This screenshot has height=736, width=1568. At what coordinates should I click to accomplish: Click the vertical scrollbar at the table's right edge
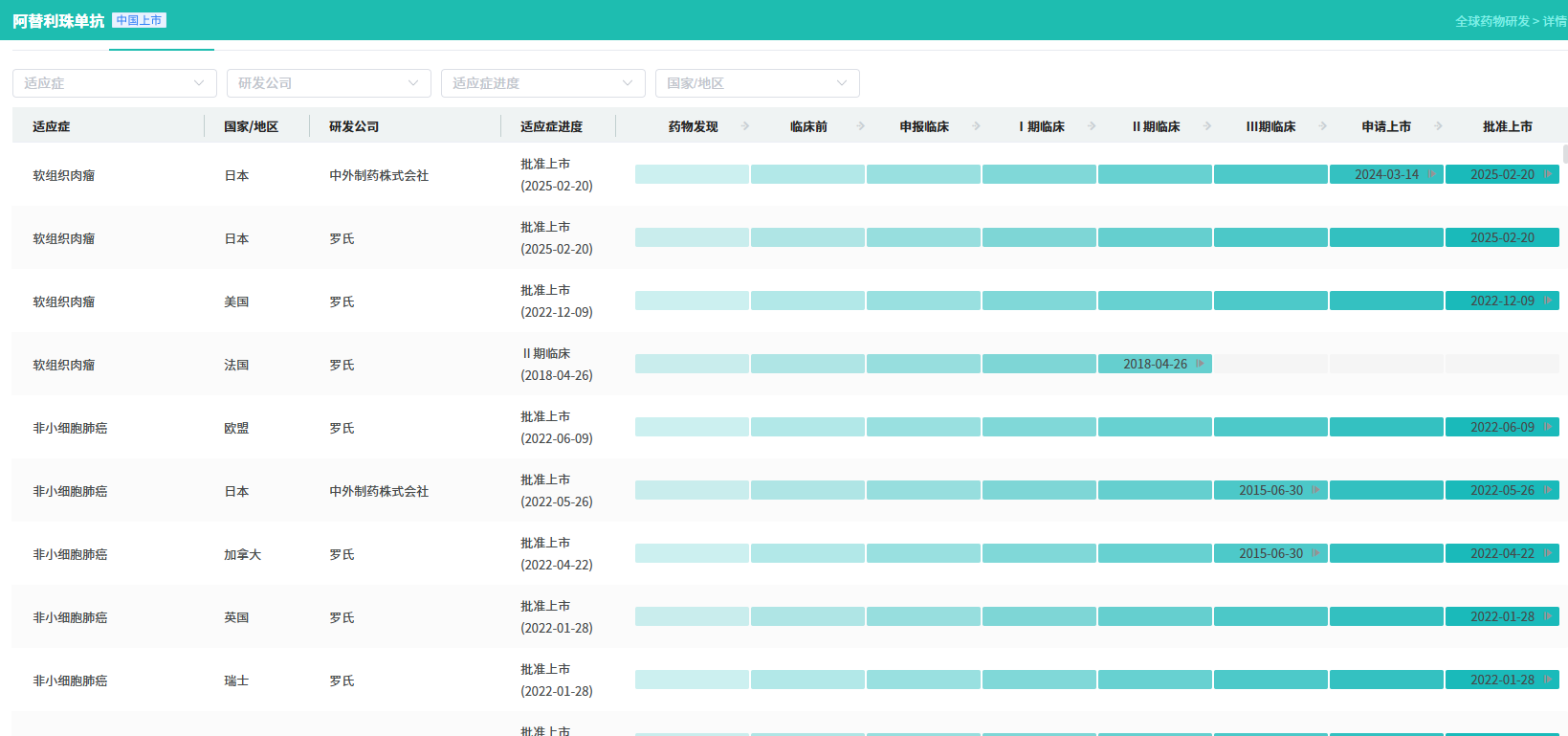coord(1564,154)
